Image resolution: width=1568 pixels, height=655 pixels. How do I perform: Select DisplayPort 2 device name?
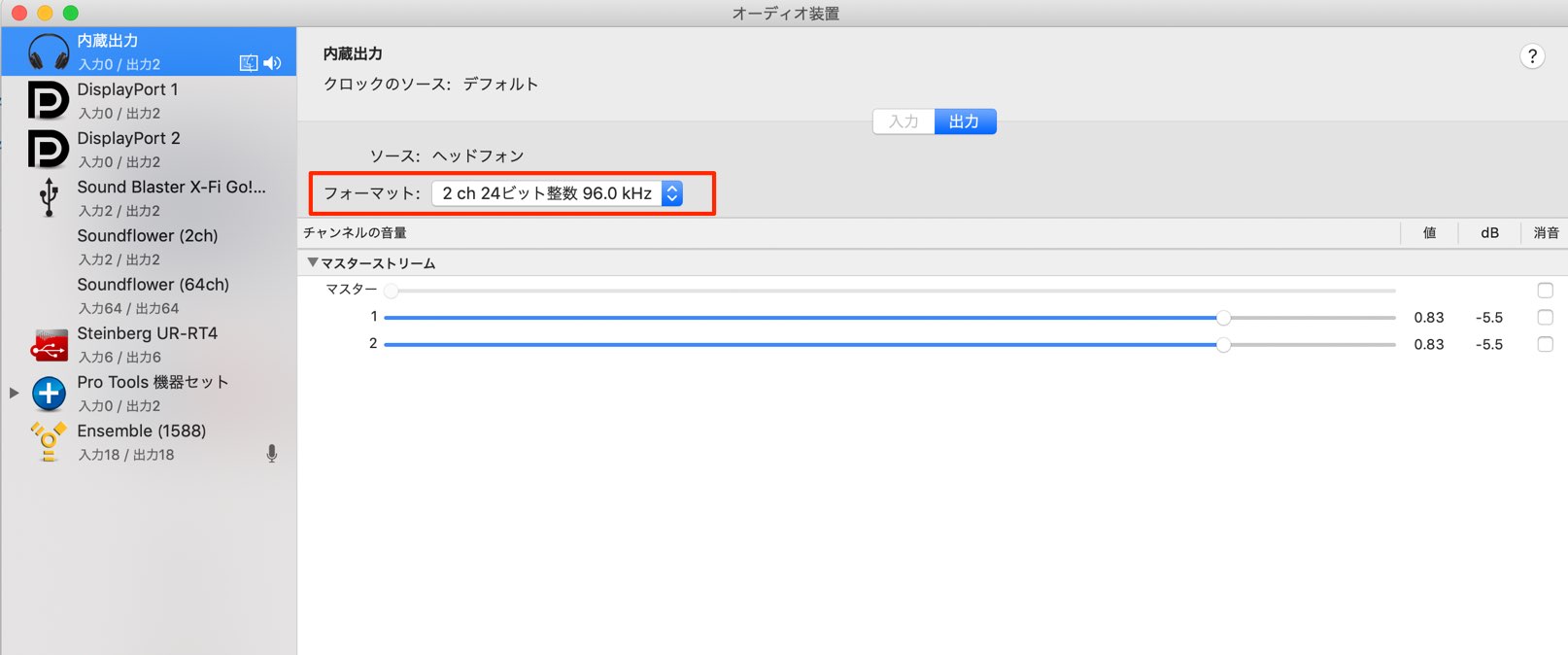[x=129, y=138]
